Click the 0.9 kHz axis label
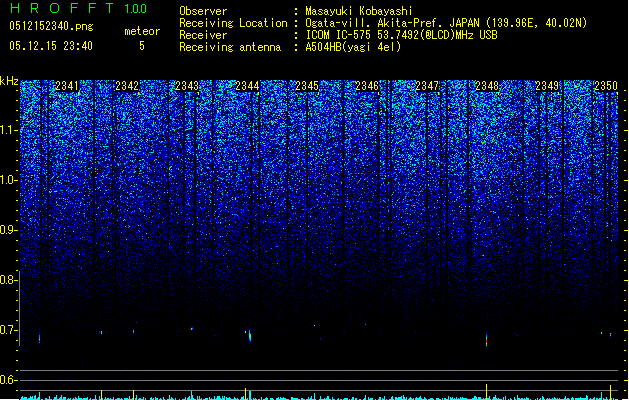The height and width of the screenshot is (400, 629). (x=8, y=230)
